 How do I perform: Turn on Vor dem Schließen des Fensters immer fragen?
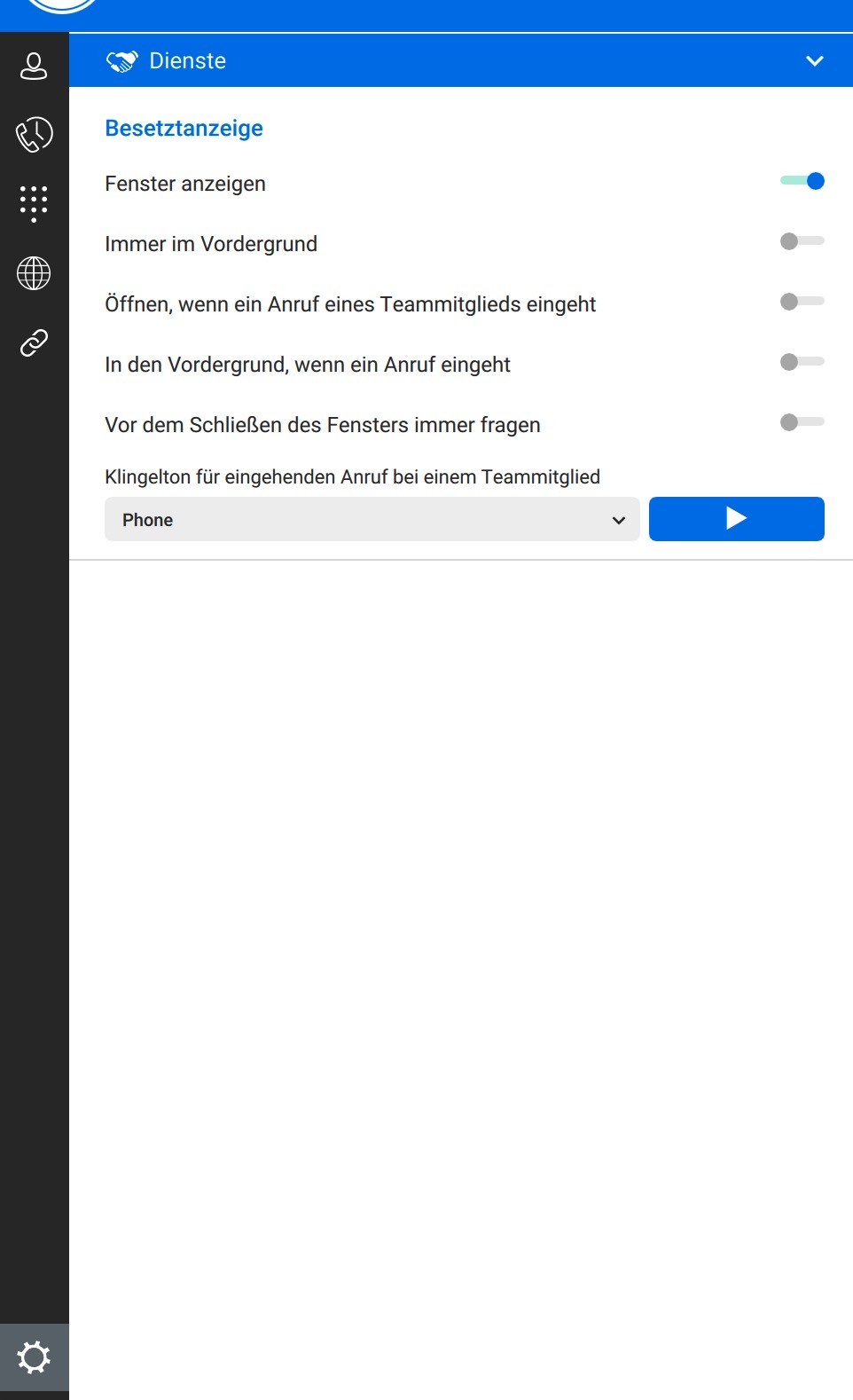pos(802,421)
